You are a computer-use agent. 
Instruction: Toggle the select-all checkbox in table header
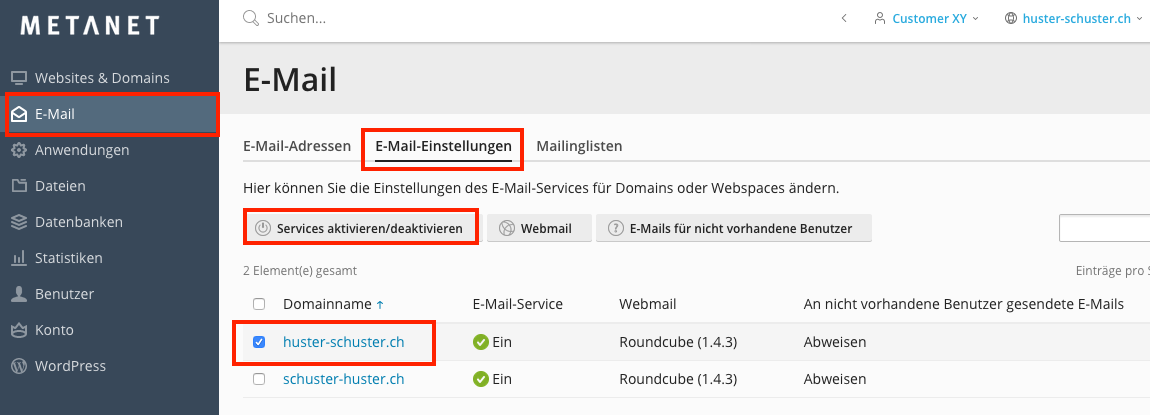point(259,304)
